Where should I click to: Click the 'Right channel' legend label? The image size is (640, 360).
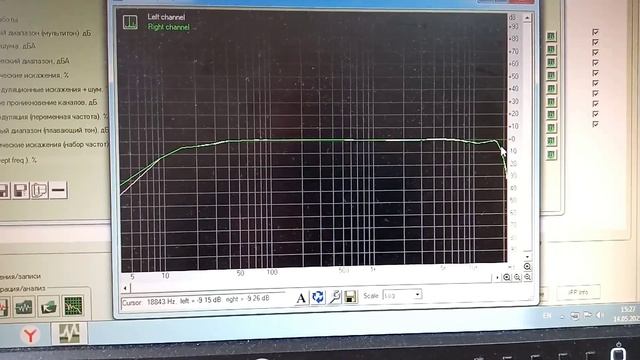[x=169, y=27]
